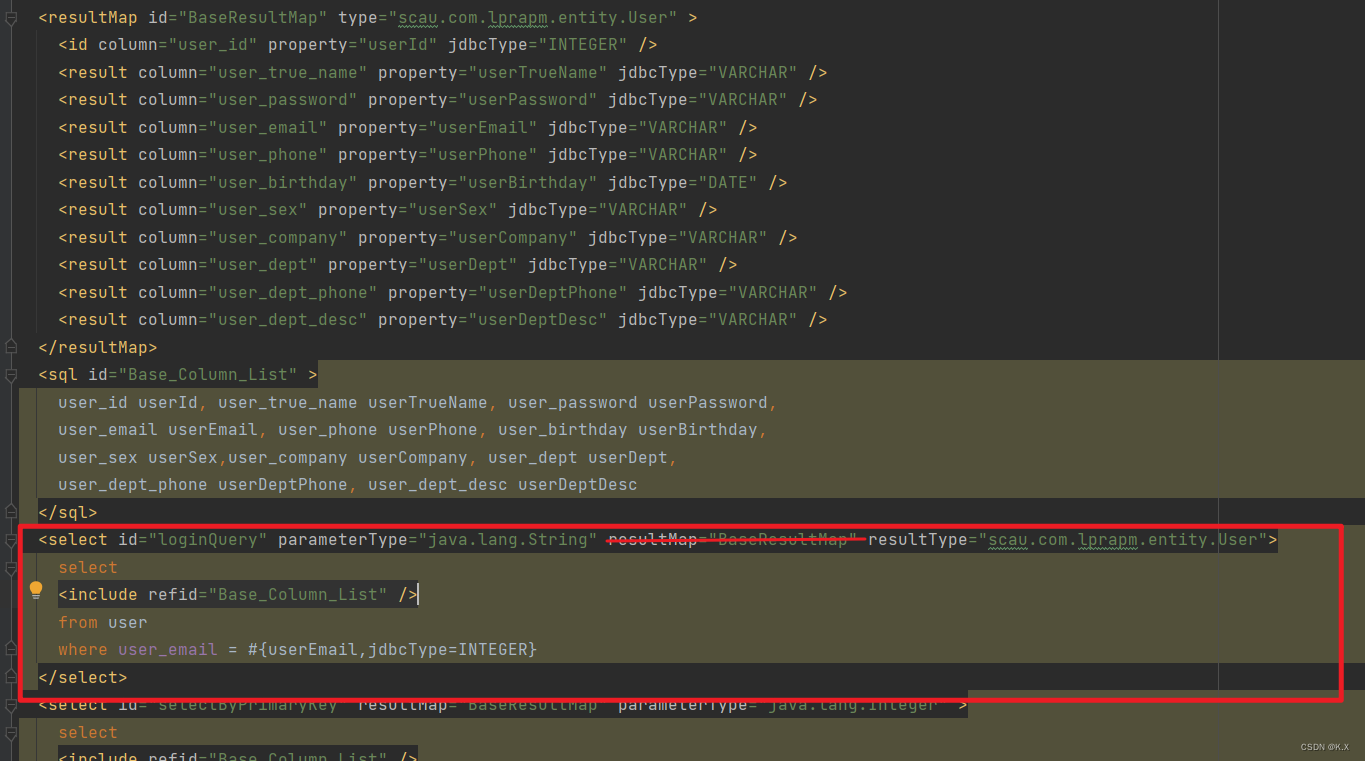Click include refid="Base_Column_List" inside loginQuery

coord(238,595)
